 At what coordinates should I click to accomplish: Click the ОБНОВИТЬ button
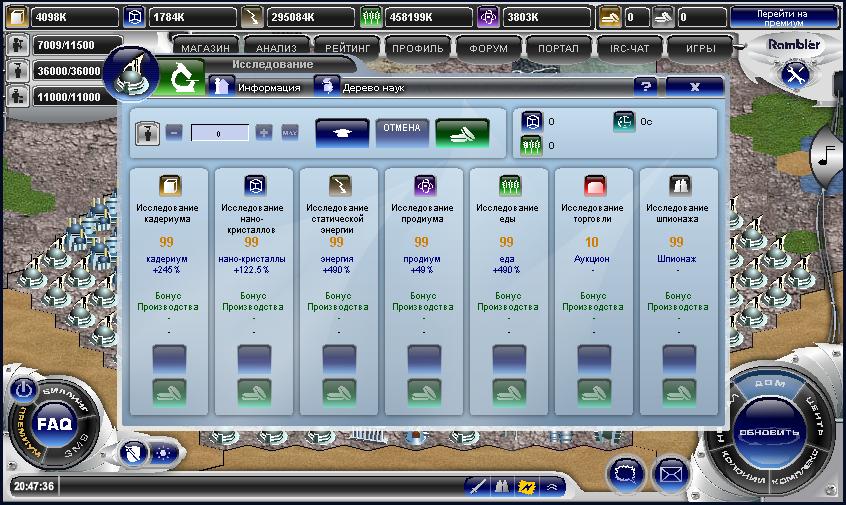pos(769,432)
